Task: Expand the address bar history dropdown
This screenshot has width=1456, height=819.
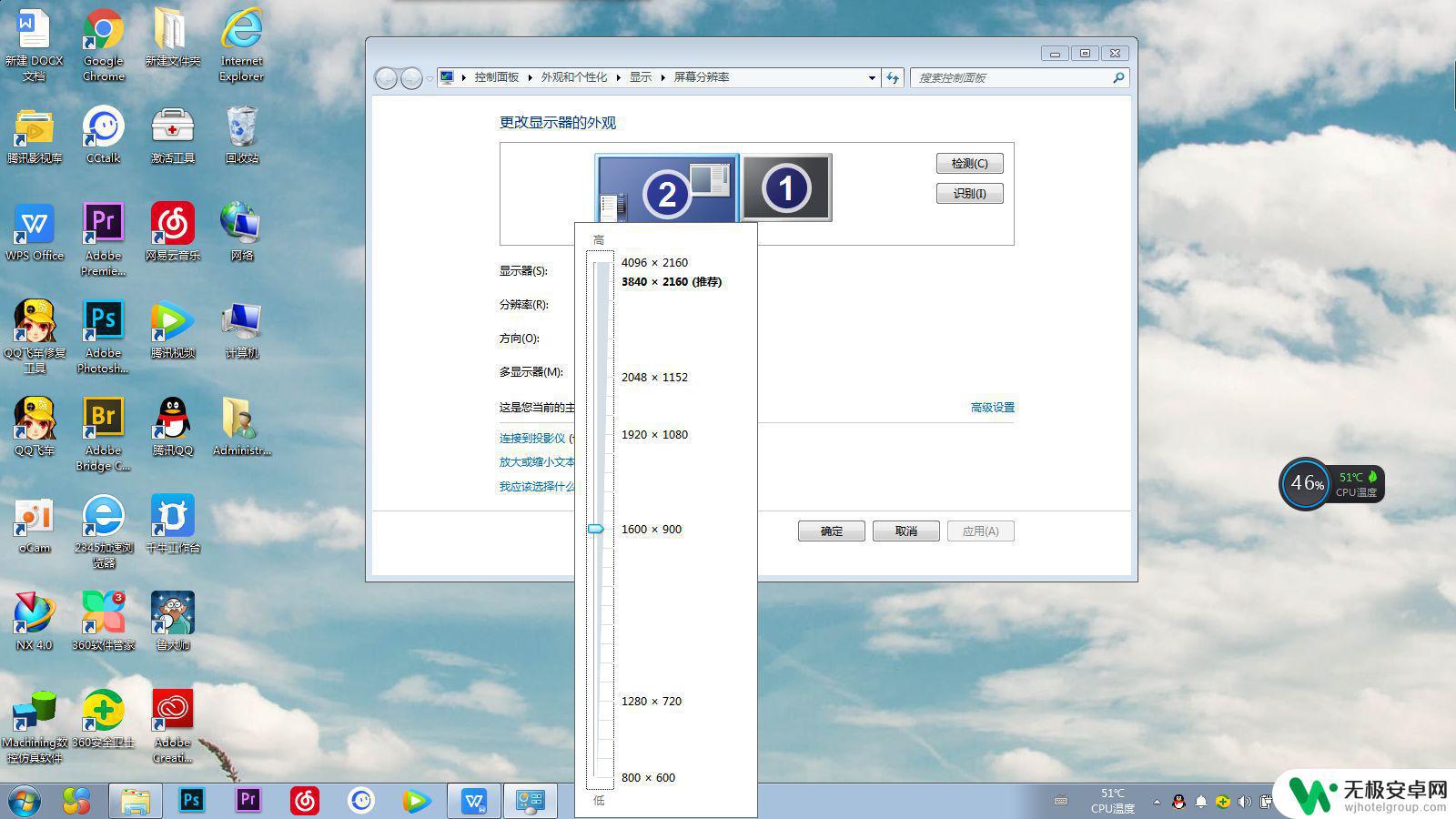Action: [872, 78]
